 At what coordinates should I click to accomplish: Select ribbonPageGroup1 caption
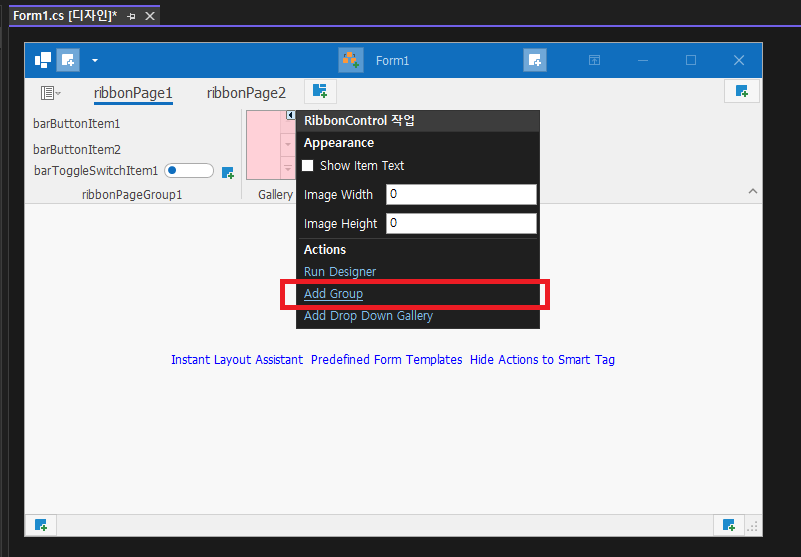132,195
